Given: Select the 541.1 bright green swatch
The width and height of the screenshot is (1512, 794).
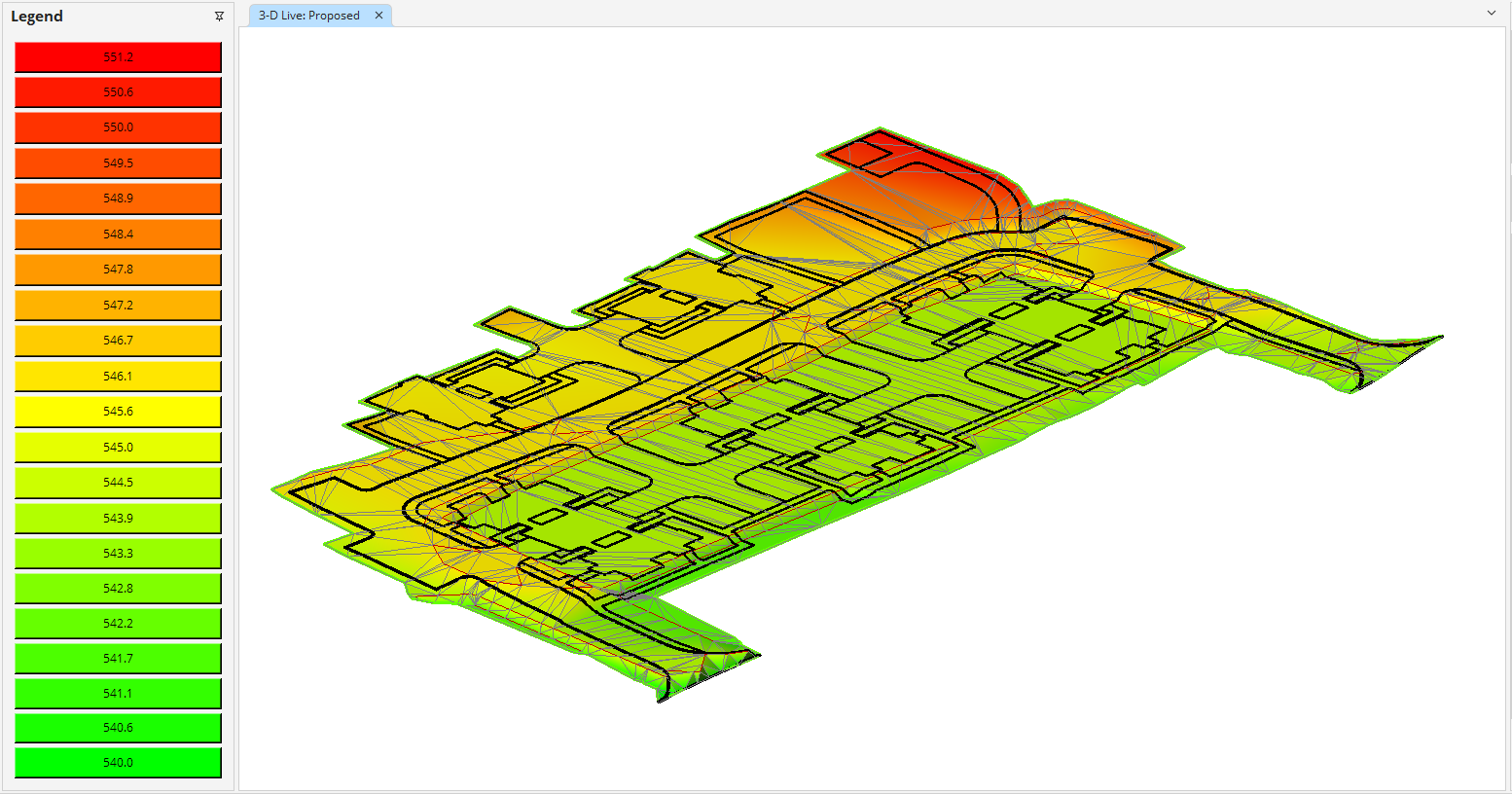Looking at the screenshot, I should (x=118, y=694).
